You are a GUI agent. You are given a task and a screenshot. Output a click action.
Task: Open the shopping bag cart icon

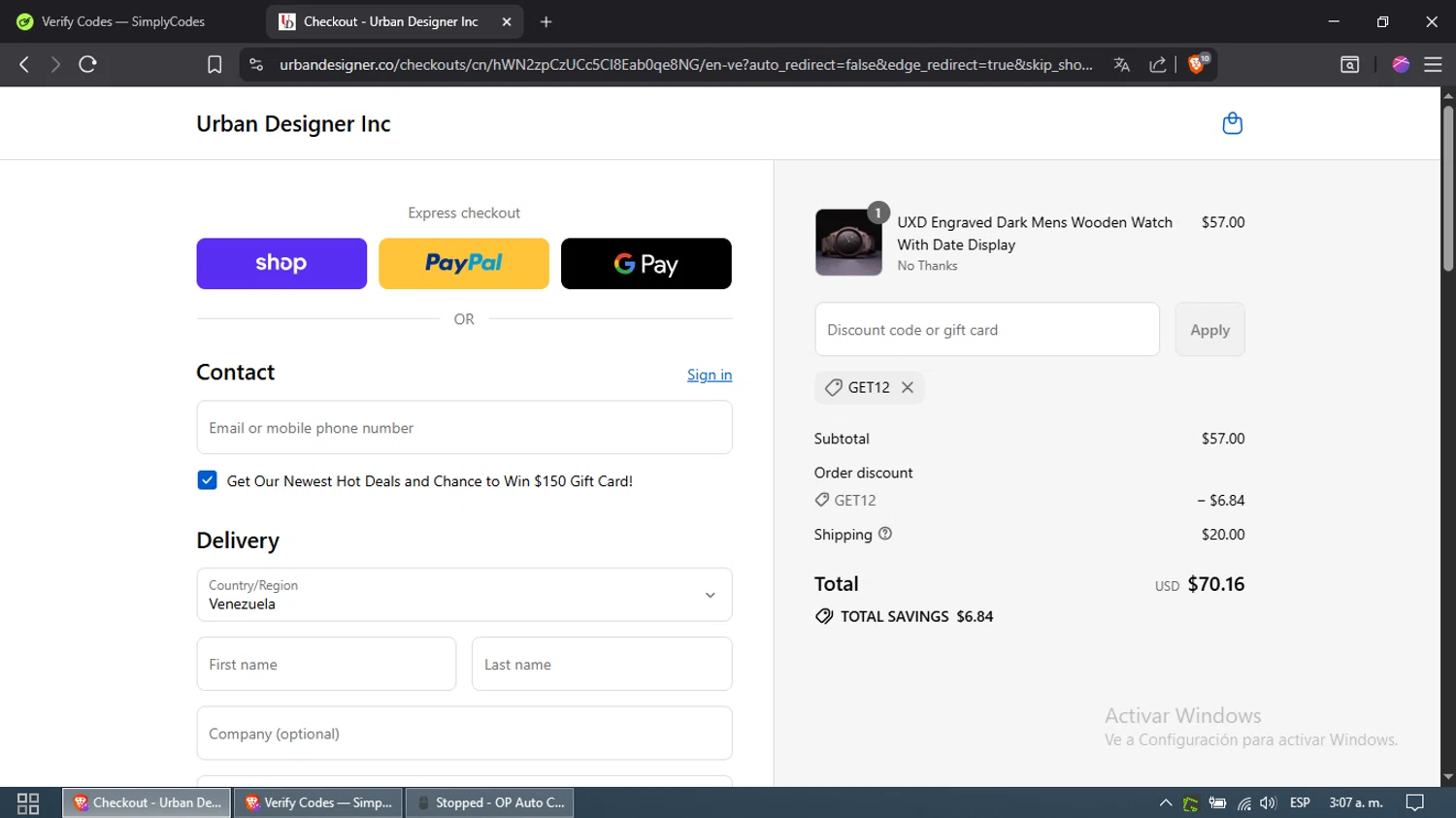coord(1232,123)
